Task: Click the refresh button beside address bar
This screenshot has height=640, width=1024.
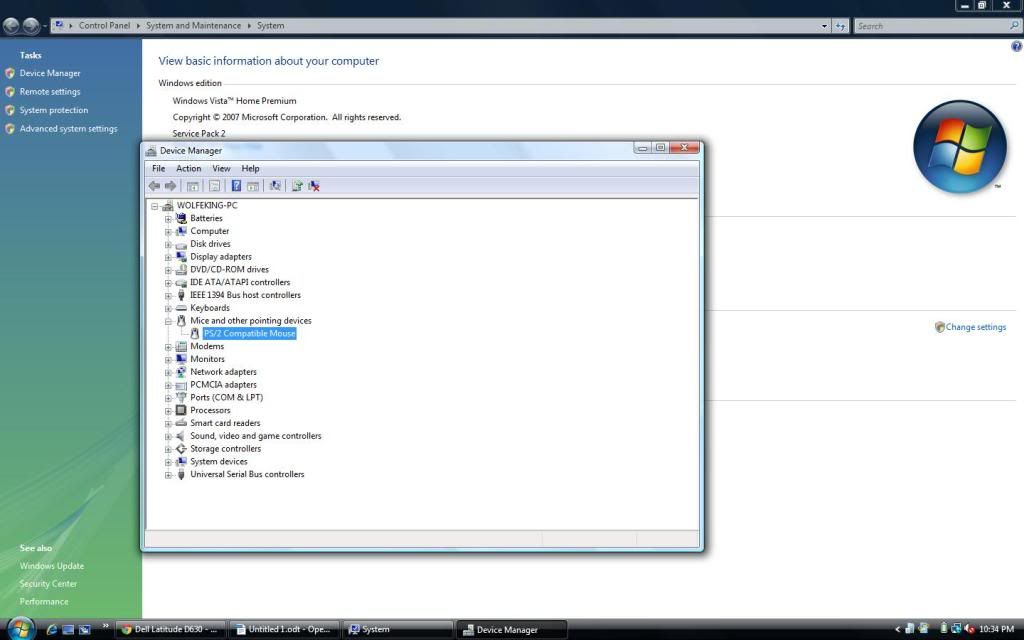Action: [840, 26]
